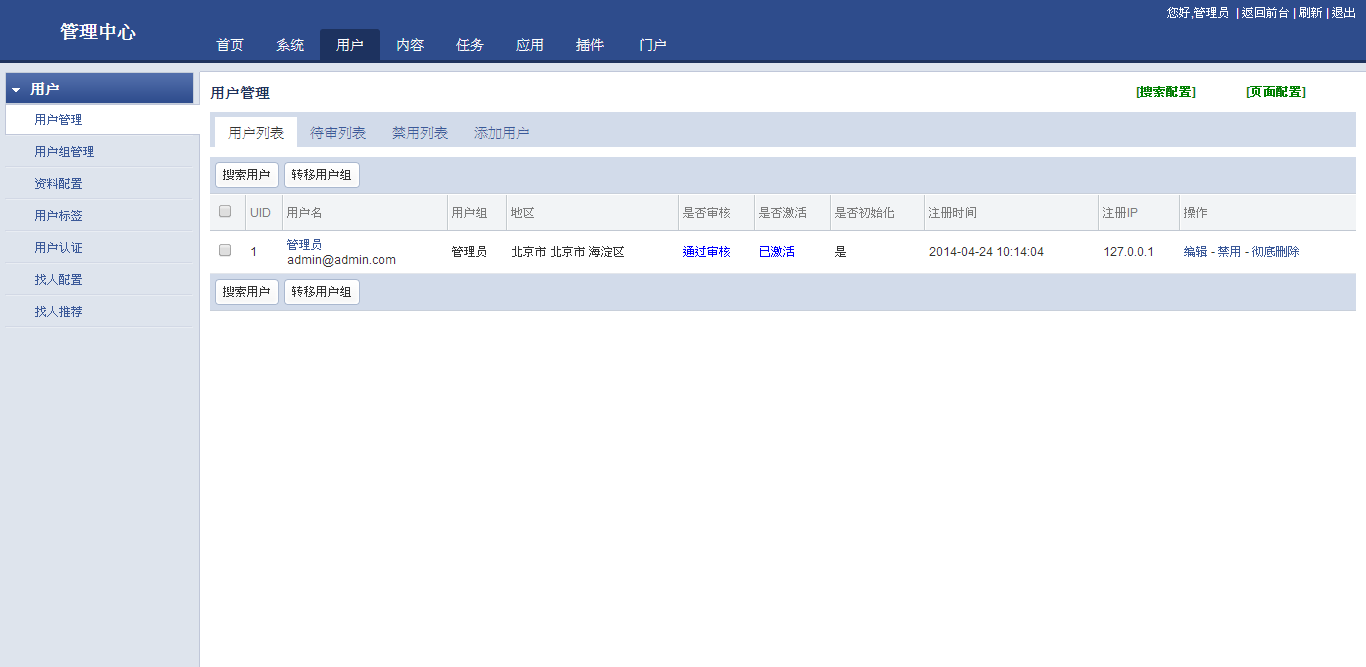
Task: Click the 退出 logout link
Action: 1344,13
